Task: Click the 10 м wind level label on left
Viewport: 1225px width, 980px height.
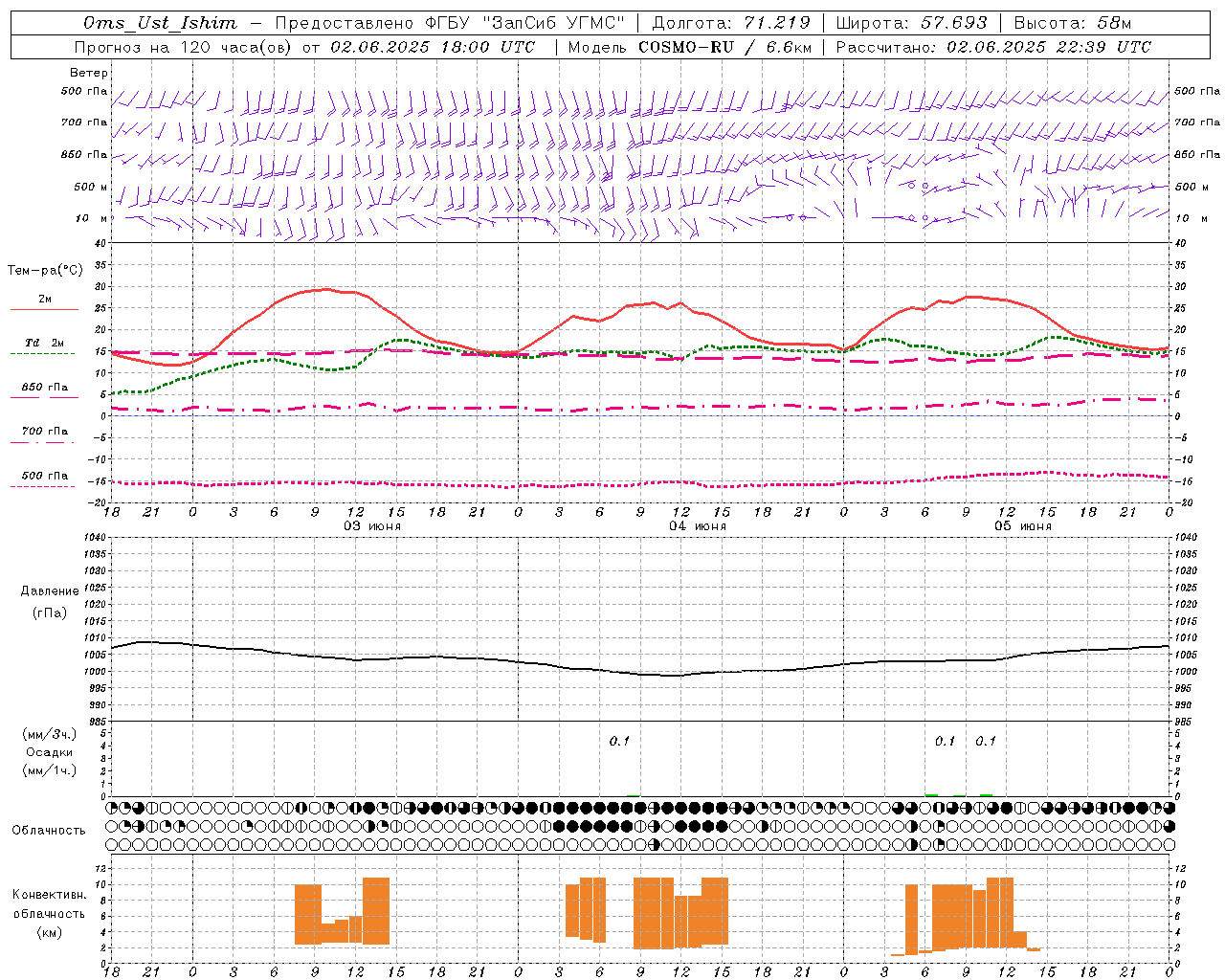Action: click(92, 218)
